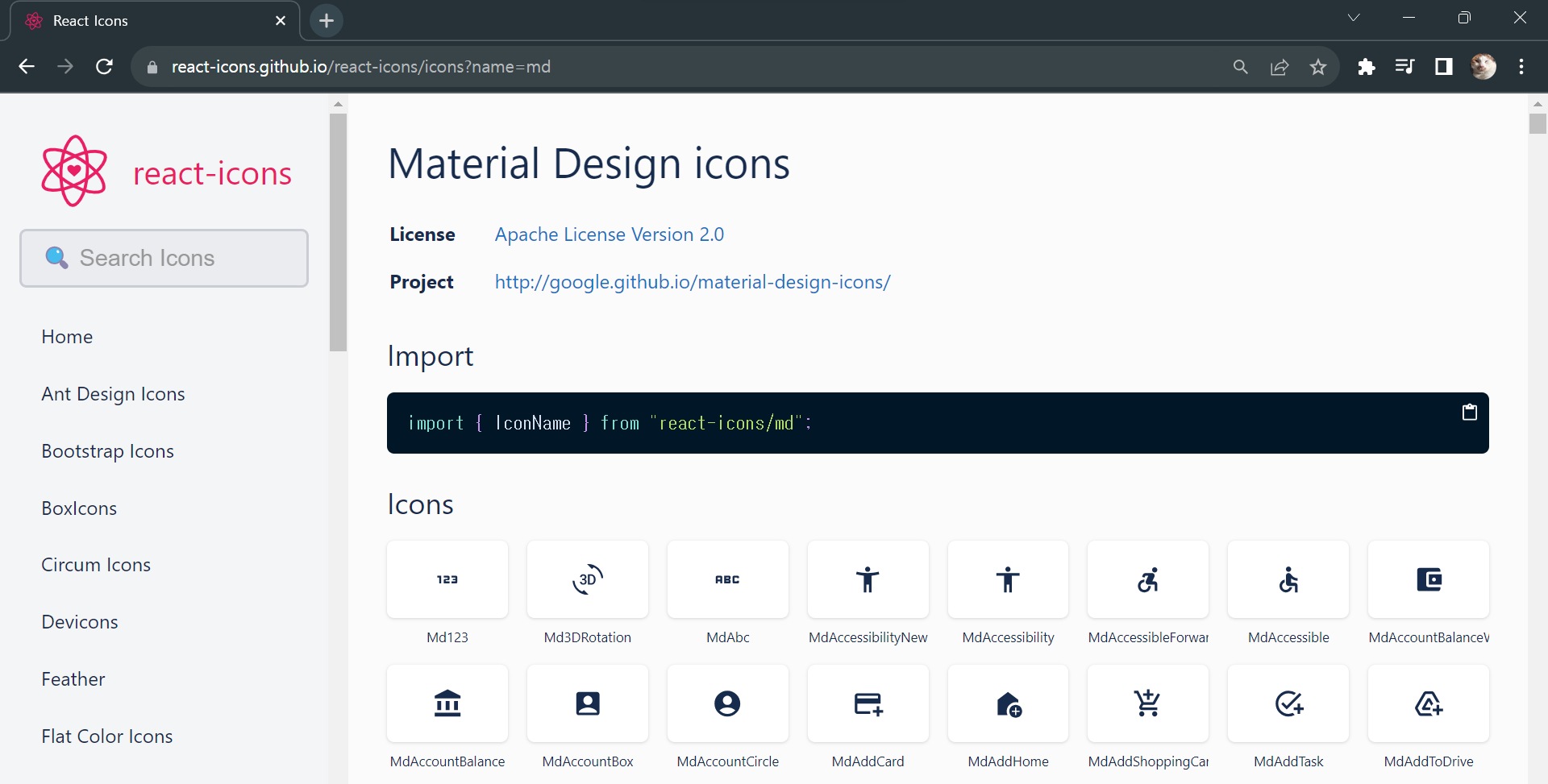Screen dimensions: 1548x784
Task: Click the MdAccountBalanceWallet icon
Action: click(x=1429, y=579)
